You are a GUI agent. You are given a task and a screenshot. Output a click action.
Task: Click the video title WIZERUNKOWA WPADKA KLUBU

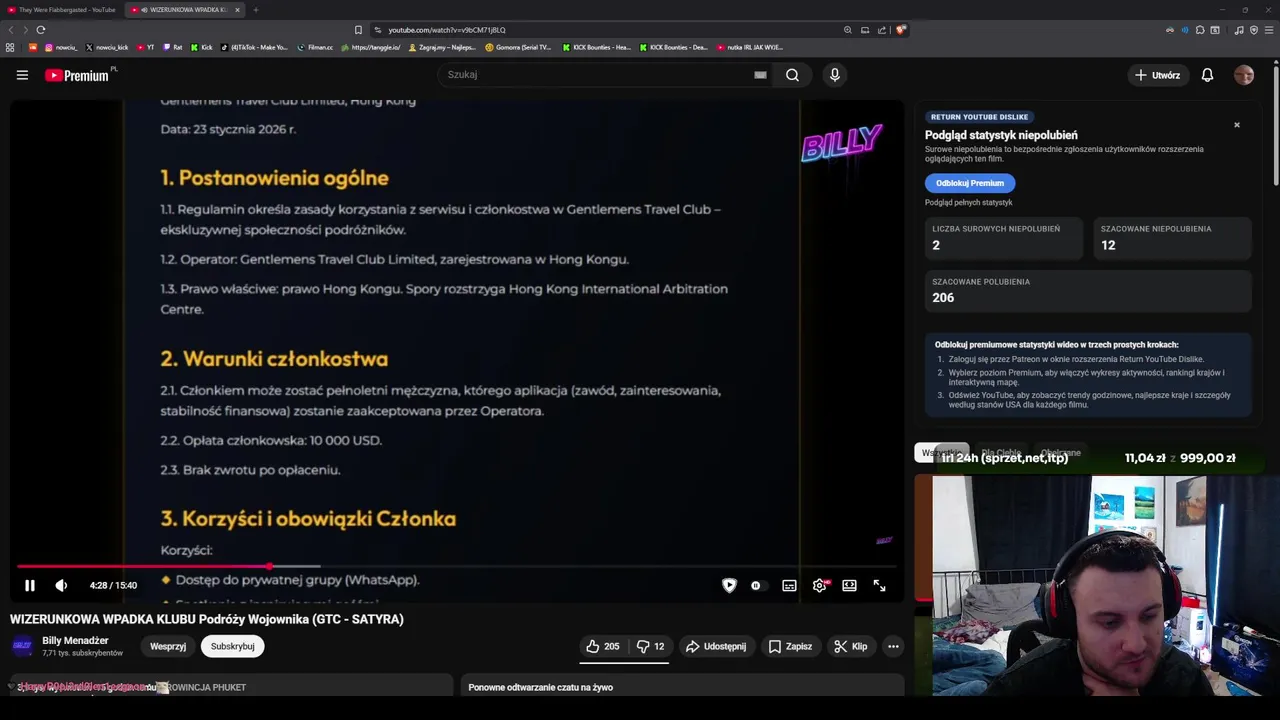207,619
